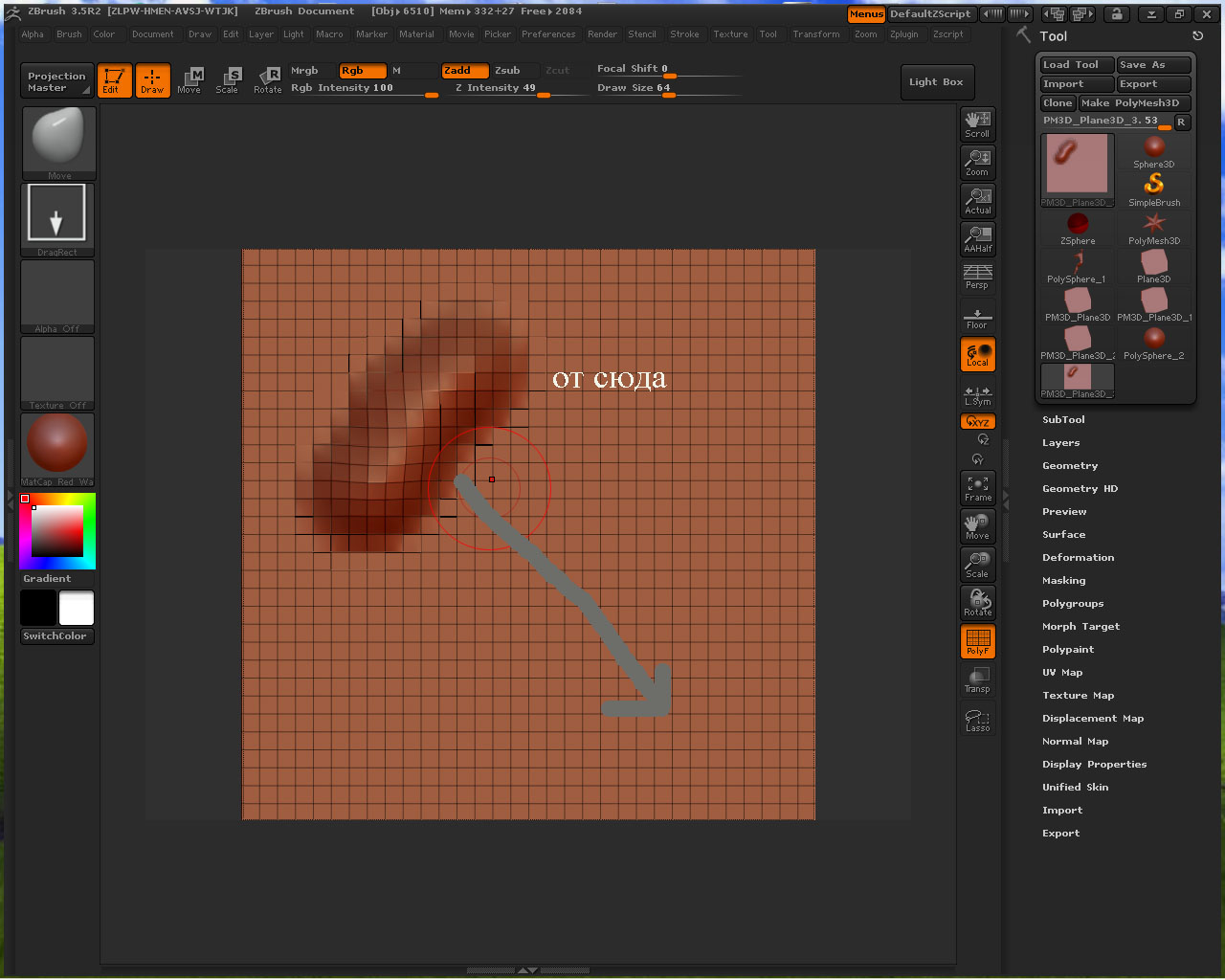
Task: Open the Transform menu
Action: coord(816,34)
